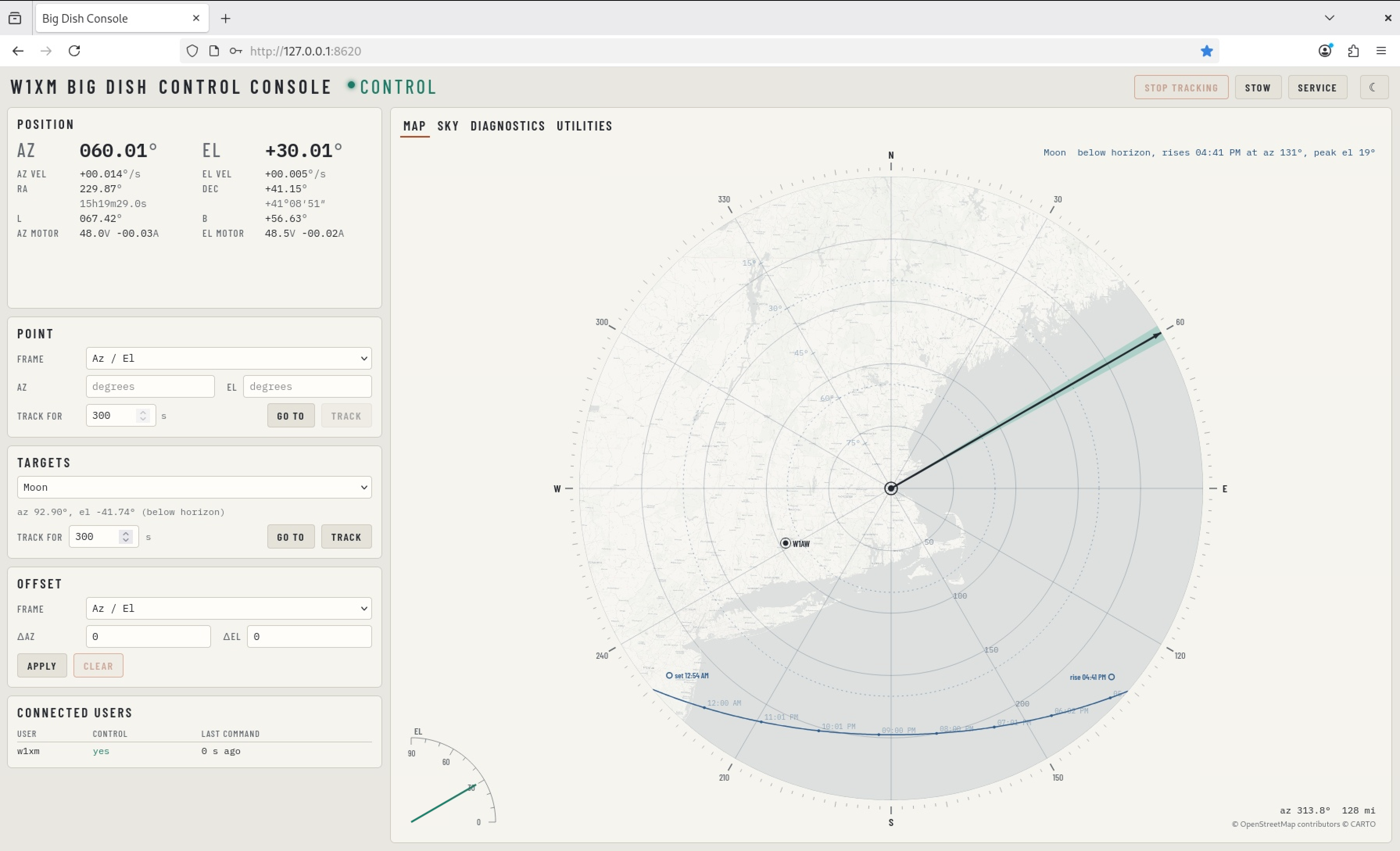This screenshot has width=1400, height=851.
Task: Click TRACK in POINT panel
Action: click(346, 416)
